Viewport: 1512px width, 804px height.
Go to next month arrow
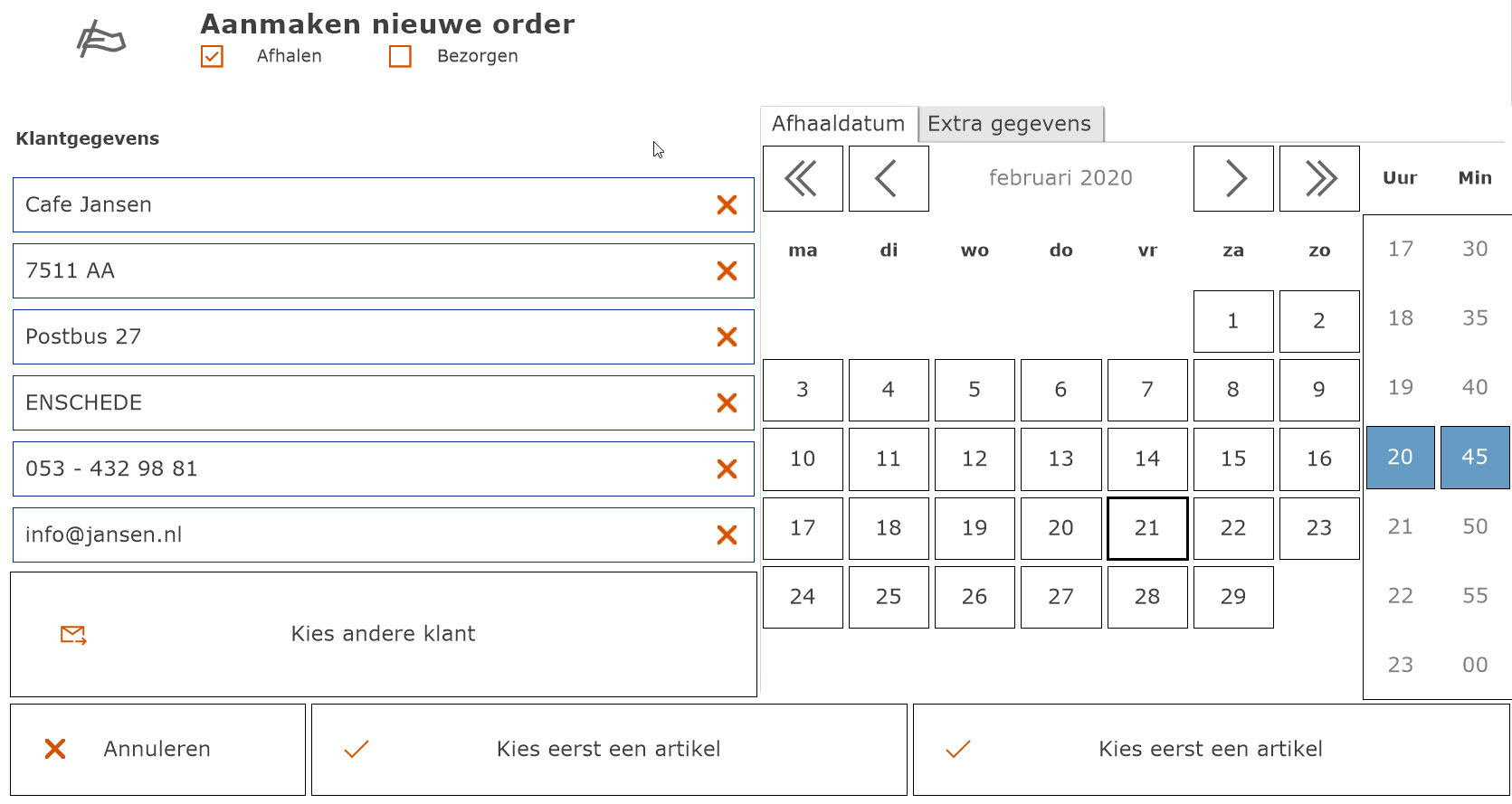1233,179
